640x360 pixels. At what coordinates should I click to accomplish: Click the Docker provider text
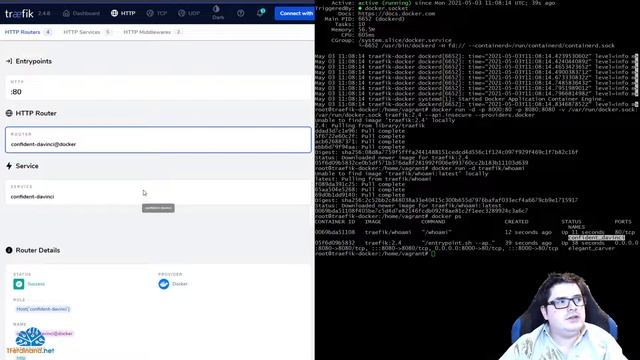point(180,284)
